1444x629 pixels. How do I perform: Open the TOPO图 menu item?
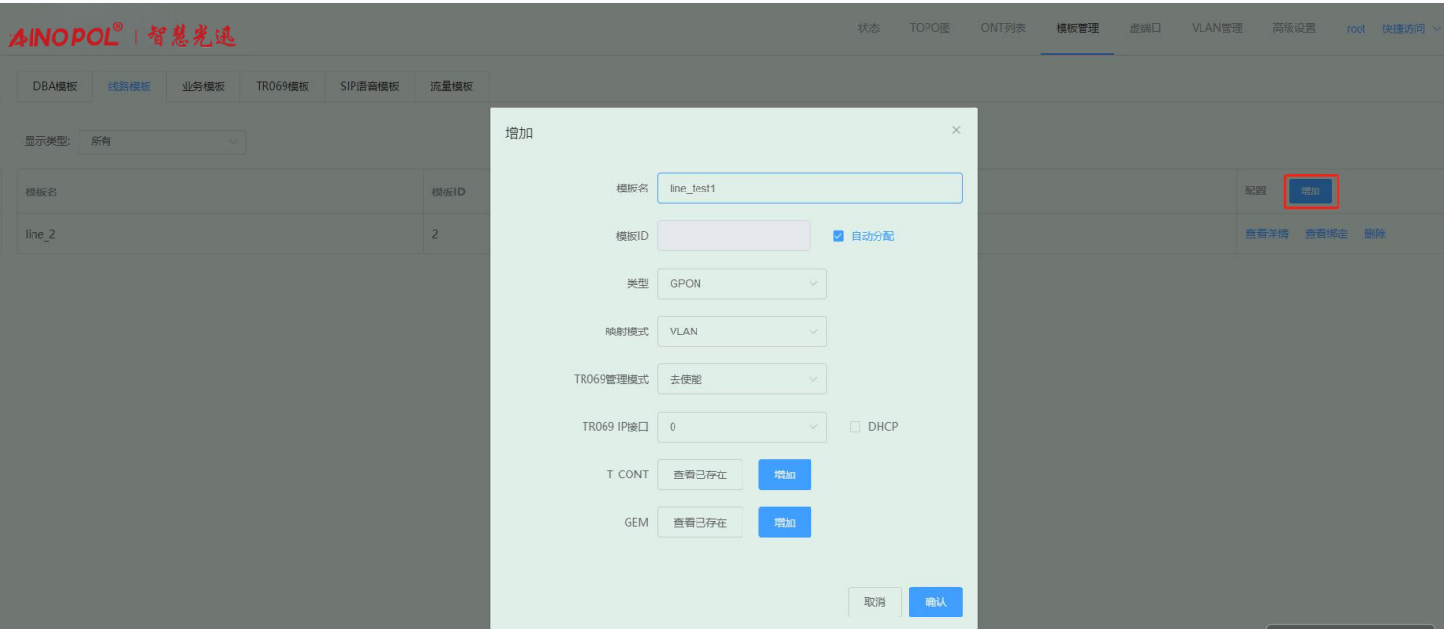pyautogui.click(x=929, y=28)
